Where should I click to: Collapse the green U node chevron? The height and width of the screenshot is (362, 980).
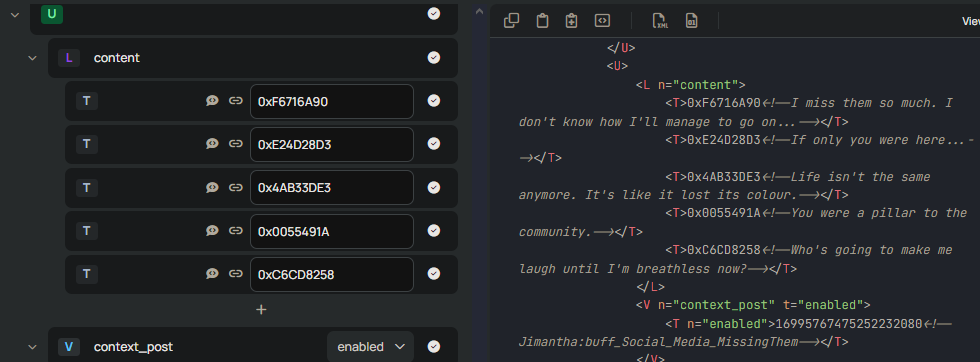coord(15,14)
